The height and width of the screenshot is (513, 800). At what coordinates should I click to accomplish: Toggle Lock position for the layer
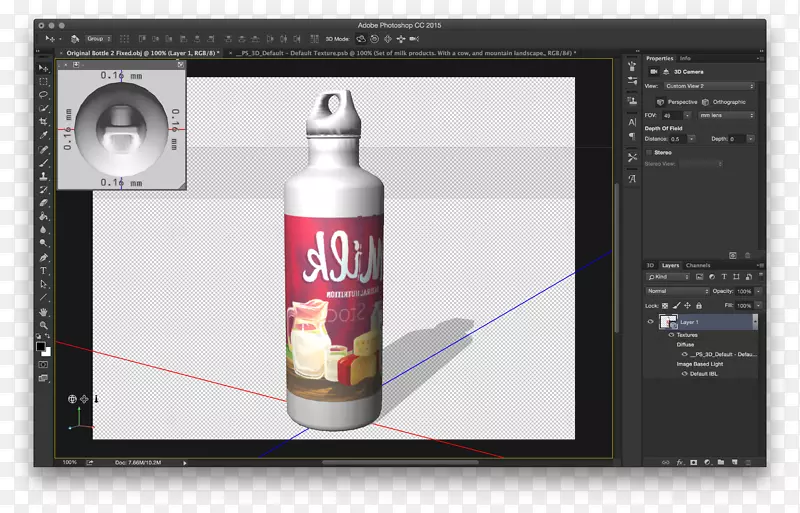click(x=687, y=306)
